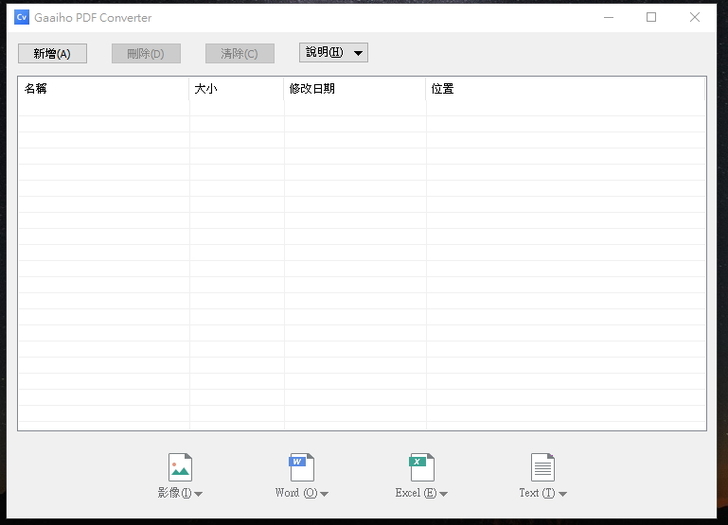Viewport: 728px width, 525px height.
Task: Open the 說明(H) help dropdown
Action: (x=333, y=52)
